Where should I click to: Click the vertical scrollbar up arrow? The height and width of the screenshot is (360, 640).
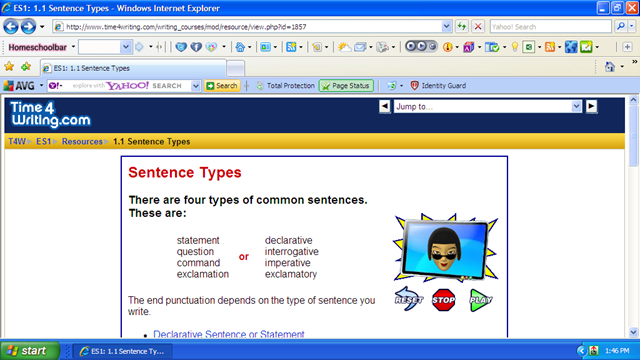[x=633, y=100]
